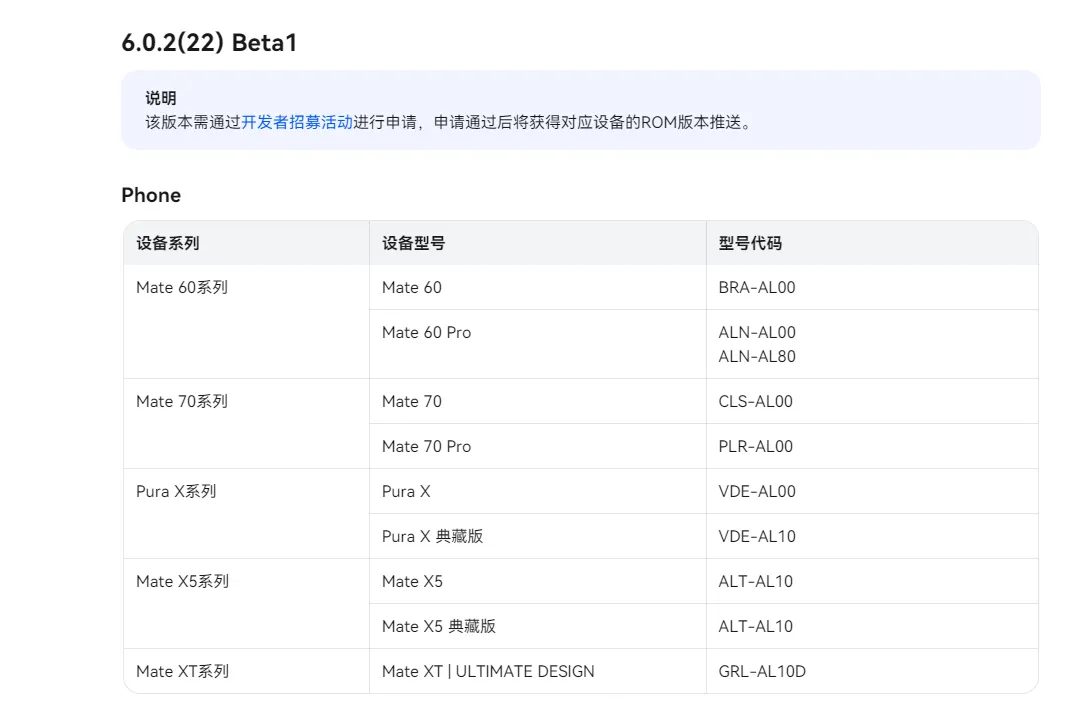The width and height of the screenshot is (1068, 709).
Task: Select the 6.0.2(22) Beta1 heading
Action: [x=209, y=43]
